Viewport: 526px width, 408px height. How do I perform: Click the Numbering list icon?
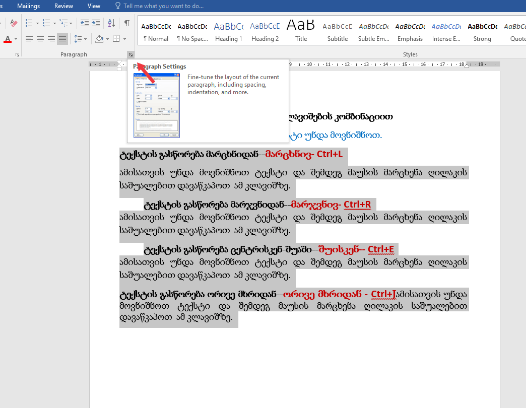click(x=46, y=23)
